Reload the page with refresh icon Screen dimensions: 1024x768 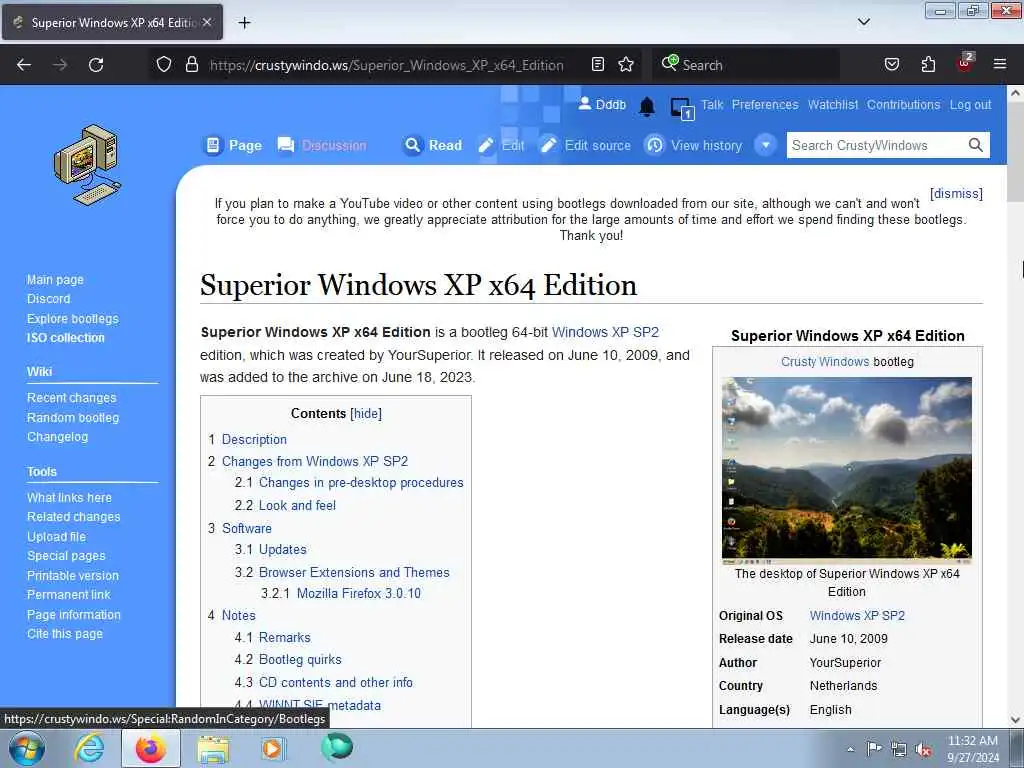96,65
